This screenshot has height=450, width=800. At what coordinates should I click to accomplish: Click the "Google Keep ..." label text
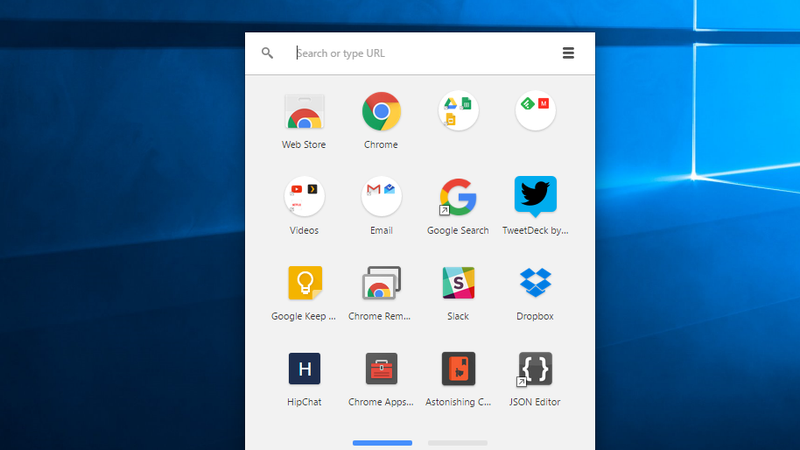(304, 316)
